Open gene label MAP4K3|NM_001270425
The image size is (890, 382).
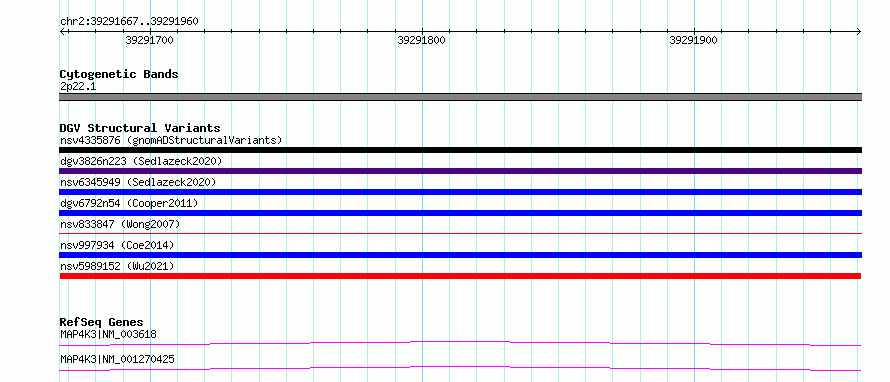[x=117, y=359]
